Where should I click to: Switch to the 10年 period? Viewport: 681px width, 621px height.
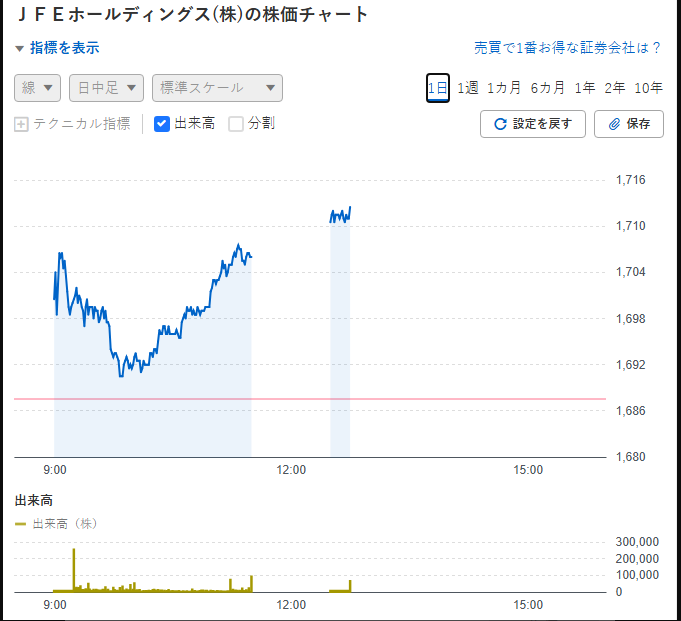click(x=648, y=88)
